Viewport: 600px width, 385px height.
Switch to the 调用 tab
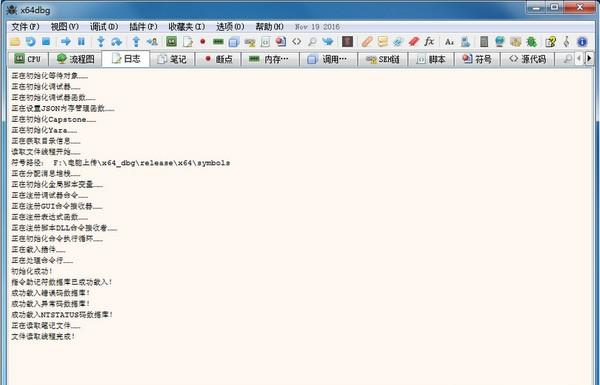[x=328, y=59]
